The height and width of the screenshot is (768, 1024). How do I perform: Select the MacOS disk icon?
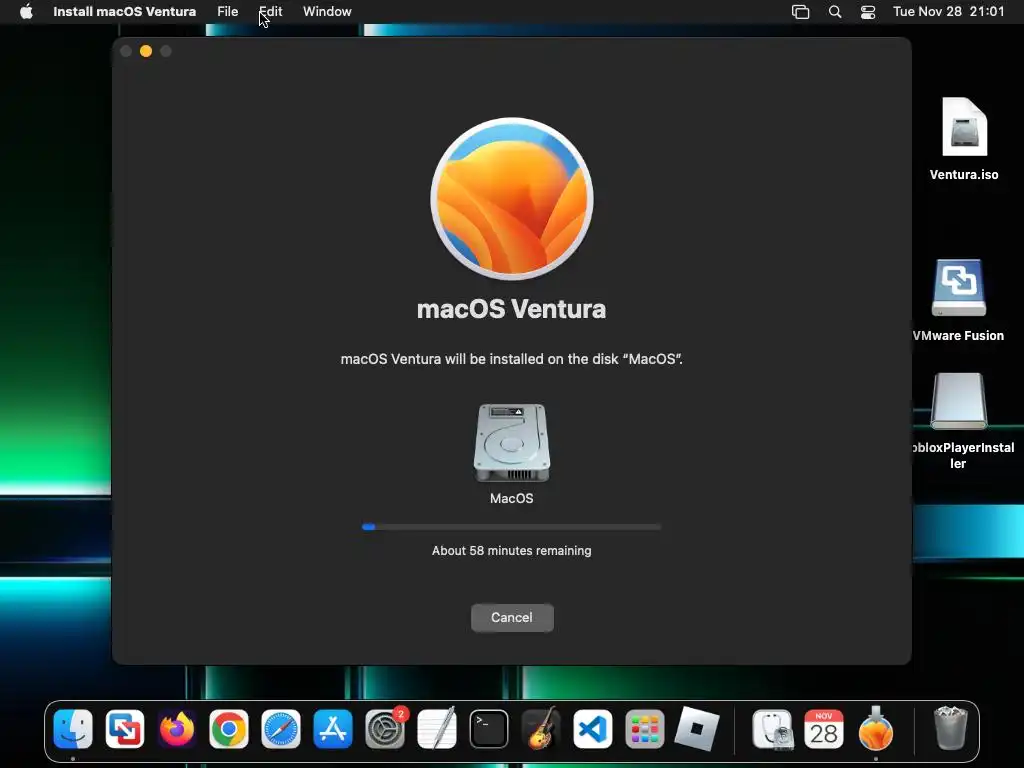click(x=511, y=444)
